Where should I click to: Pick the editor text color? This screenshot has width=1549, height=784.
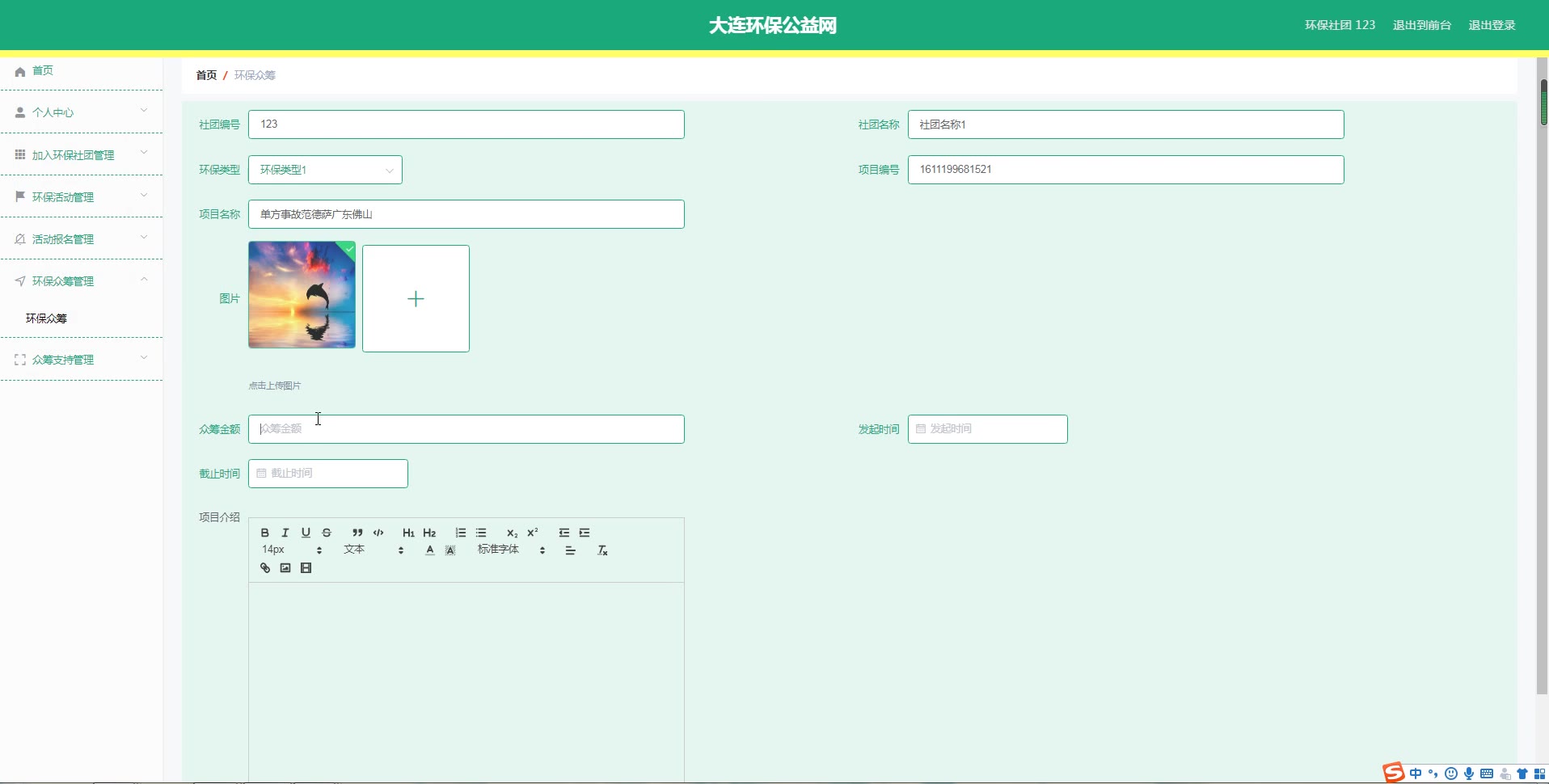point(429,550)
